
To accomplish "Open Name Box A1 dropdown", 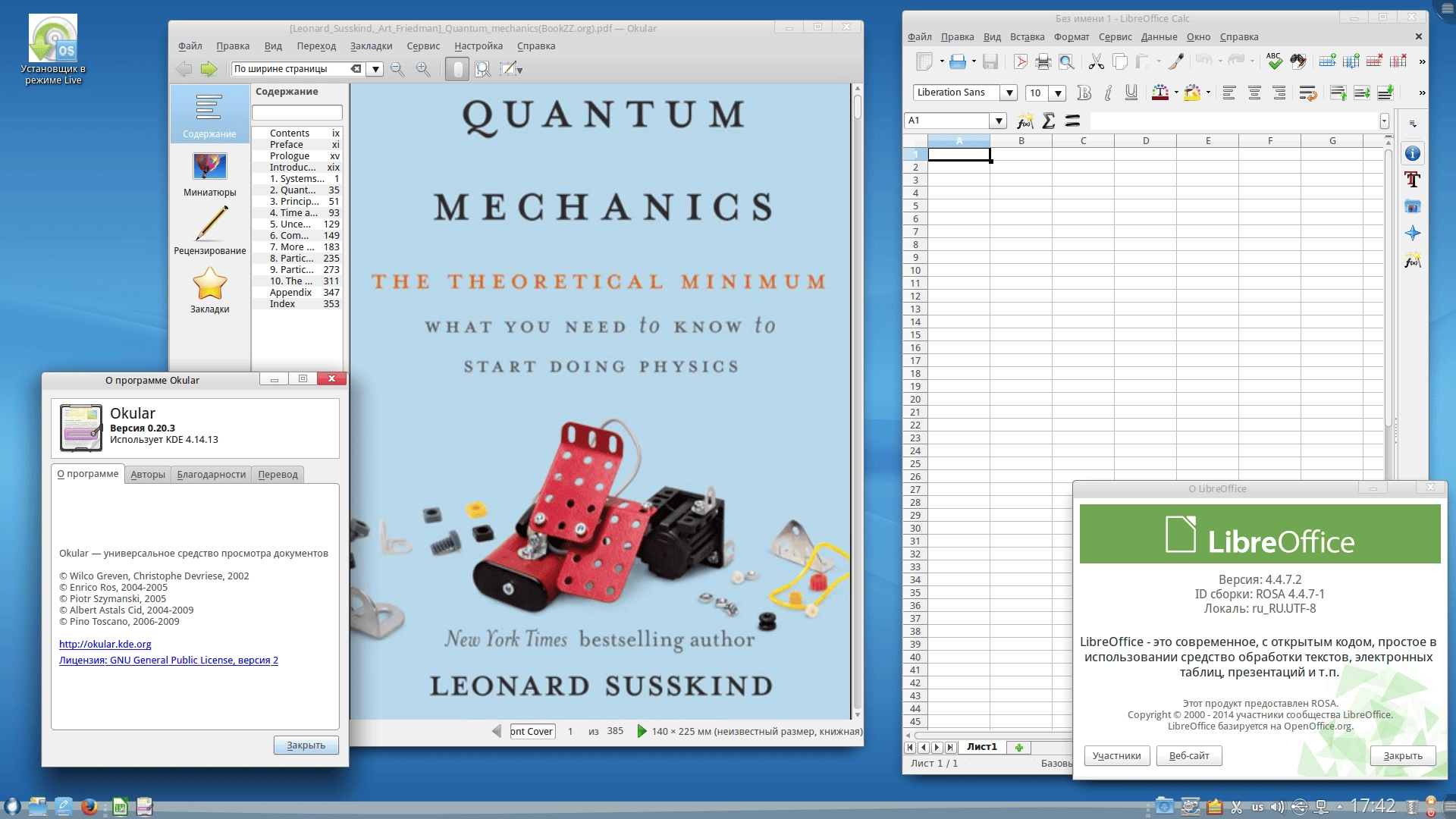I will (x=999, y=121).
